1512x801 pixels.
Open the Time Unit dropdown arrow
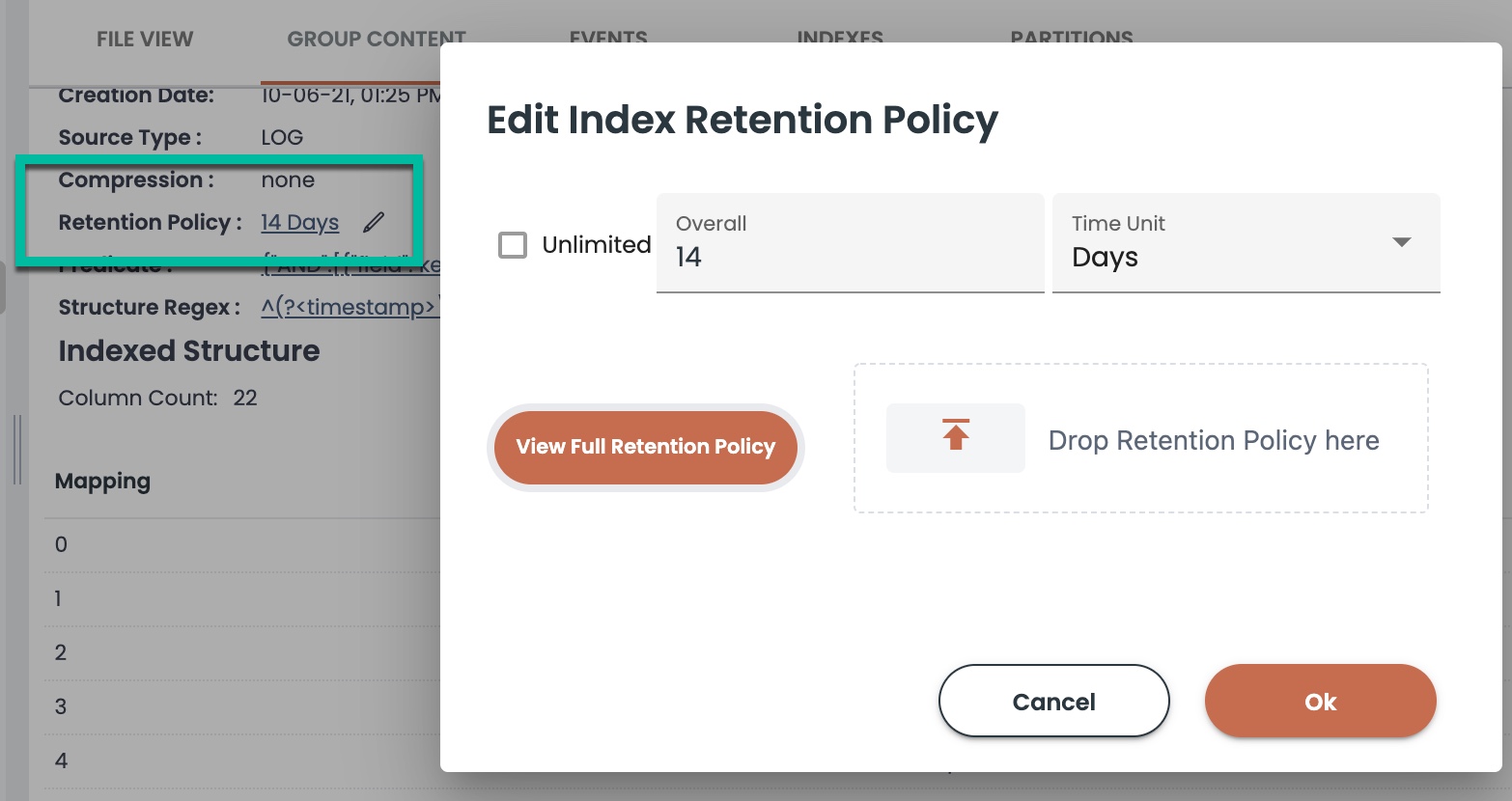point(1402,242)
